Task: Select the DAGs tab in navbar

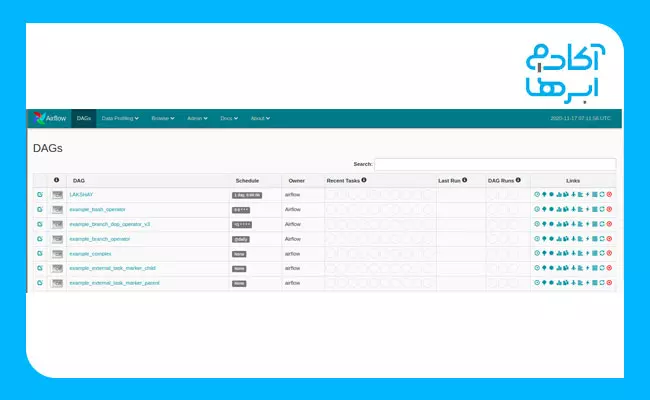Action: pos(84,118)
